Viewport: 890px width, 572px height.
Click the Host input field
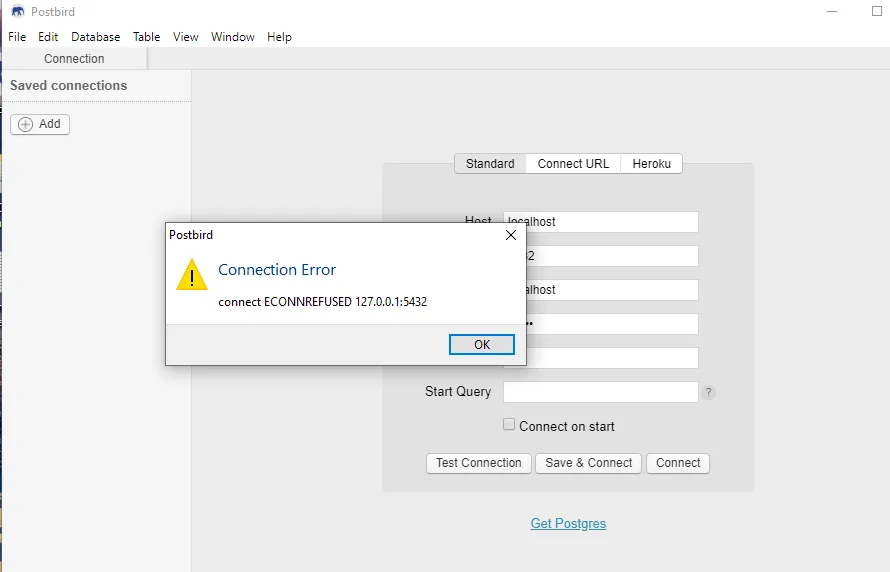point(601,222)
